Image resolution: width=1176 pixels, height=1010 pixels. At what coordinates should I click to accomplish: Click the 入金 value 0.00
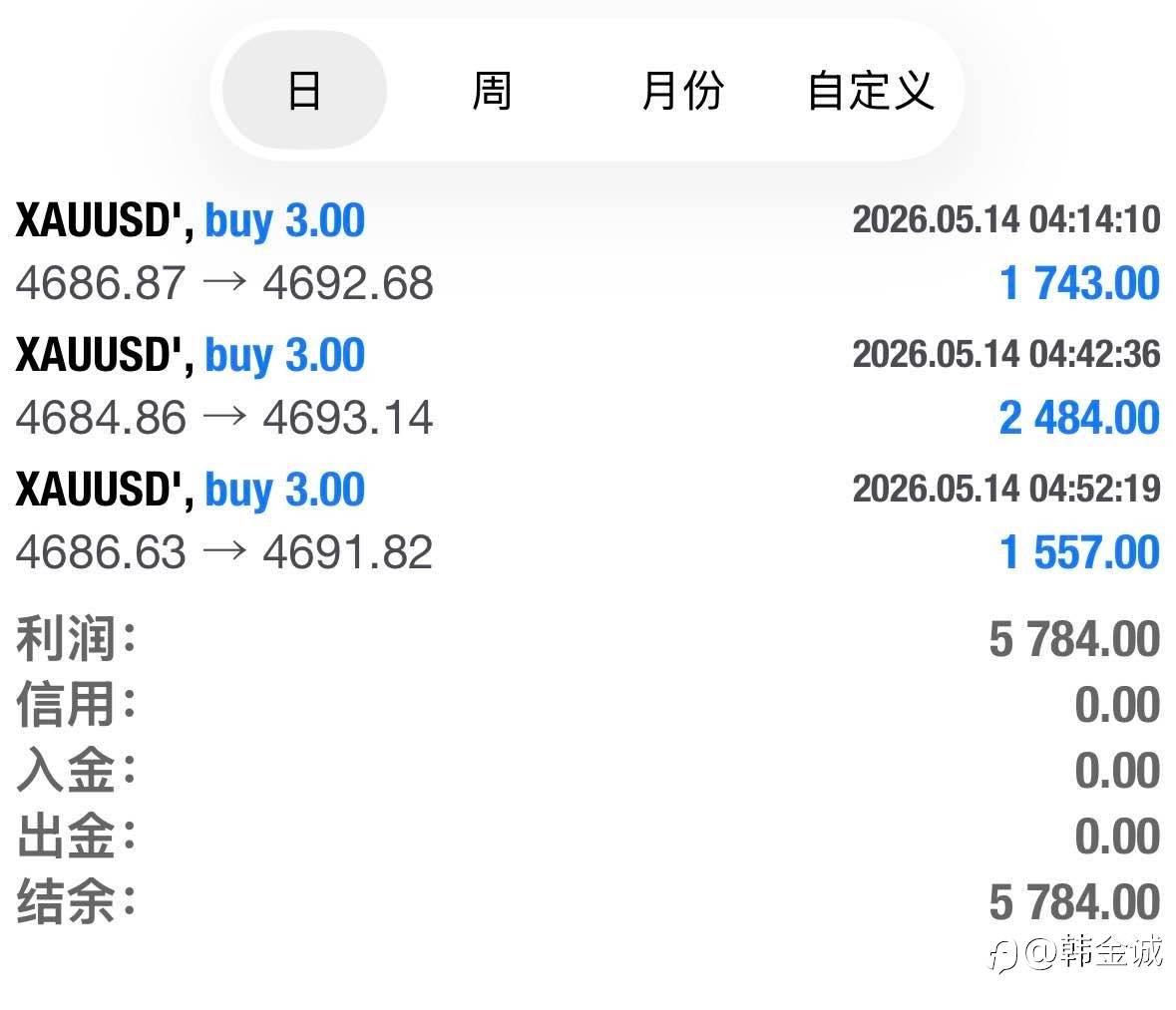(x=1117, y=771)
